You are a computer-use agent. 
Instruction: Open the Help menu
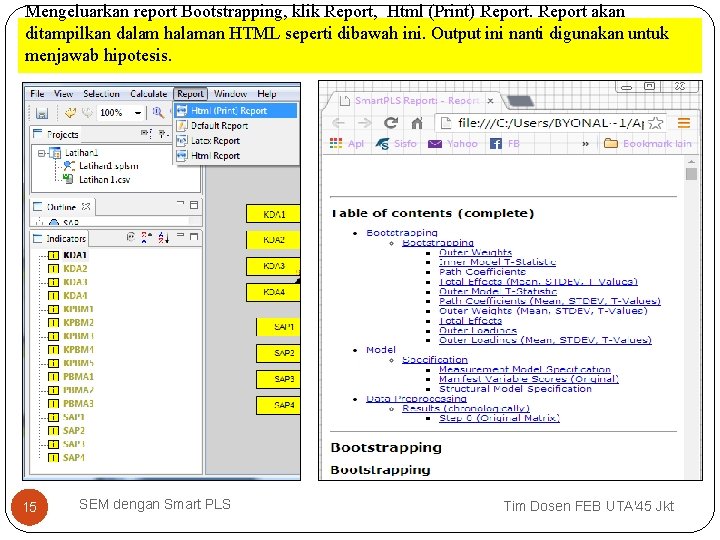pyautogui.click(x=266, y=94)
